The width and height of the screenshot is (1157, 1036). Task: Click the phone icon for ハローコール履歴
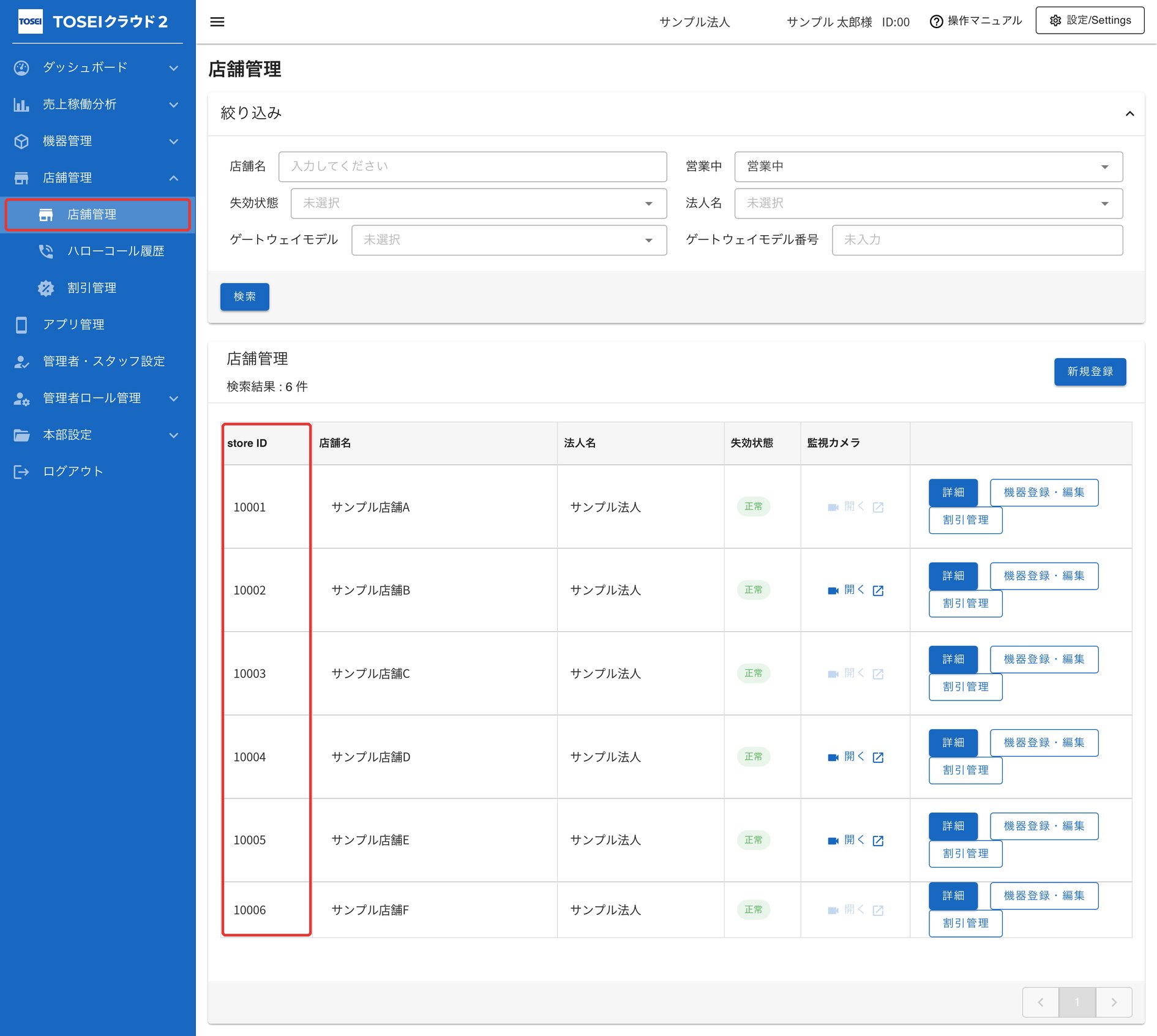click(46, 251)
